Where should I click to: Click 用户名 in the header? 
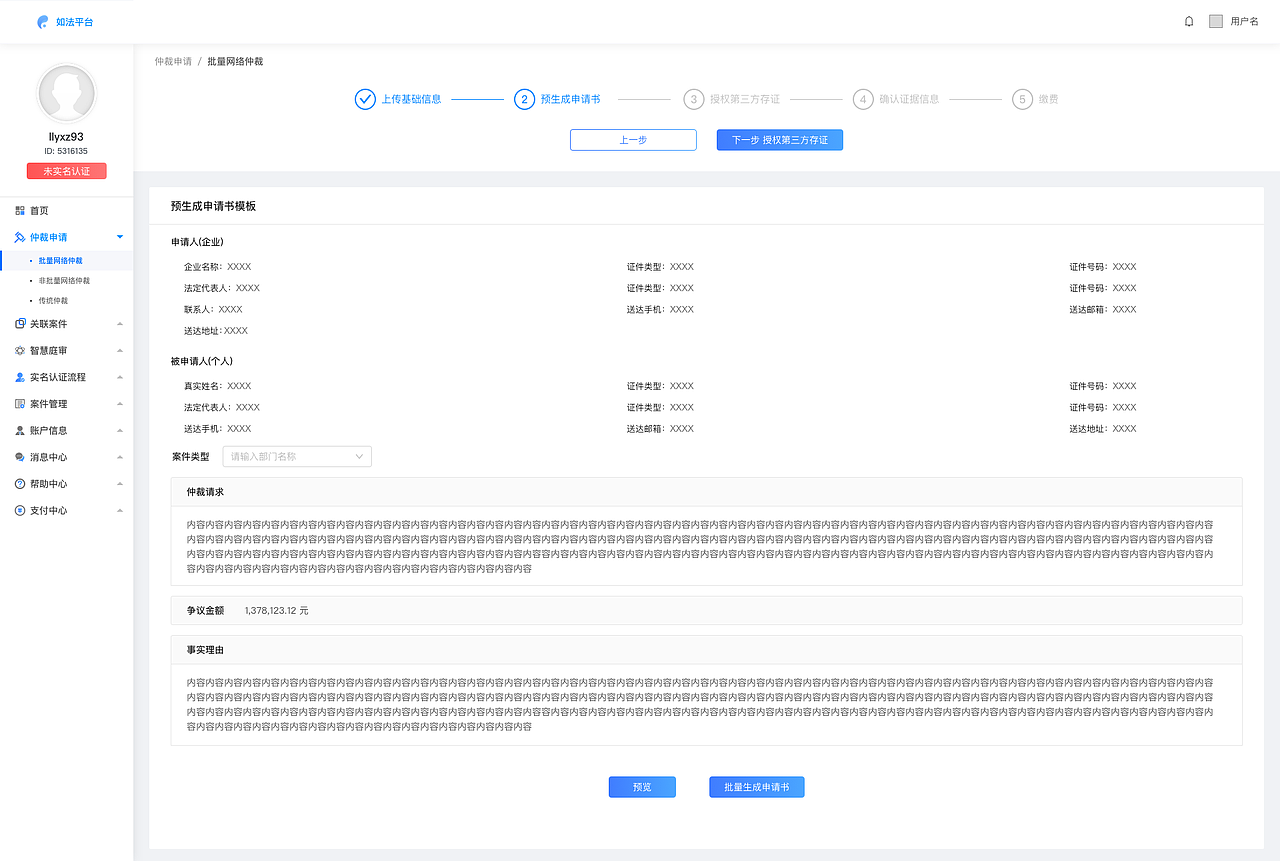[1244, 21]
